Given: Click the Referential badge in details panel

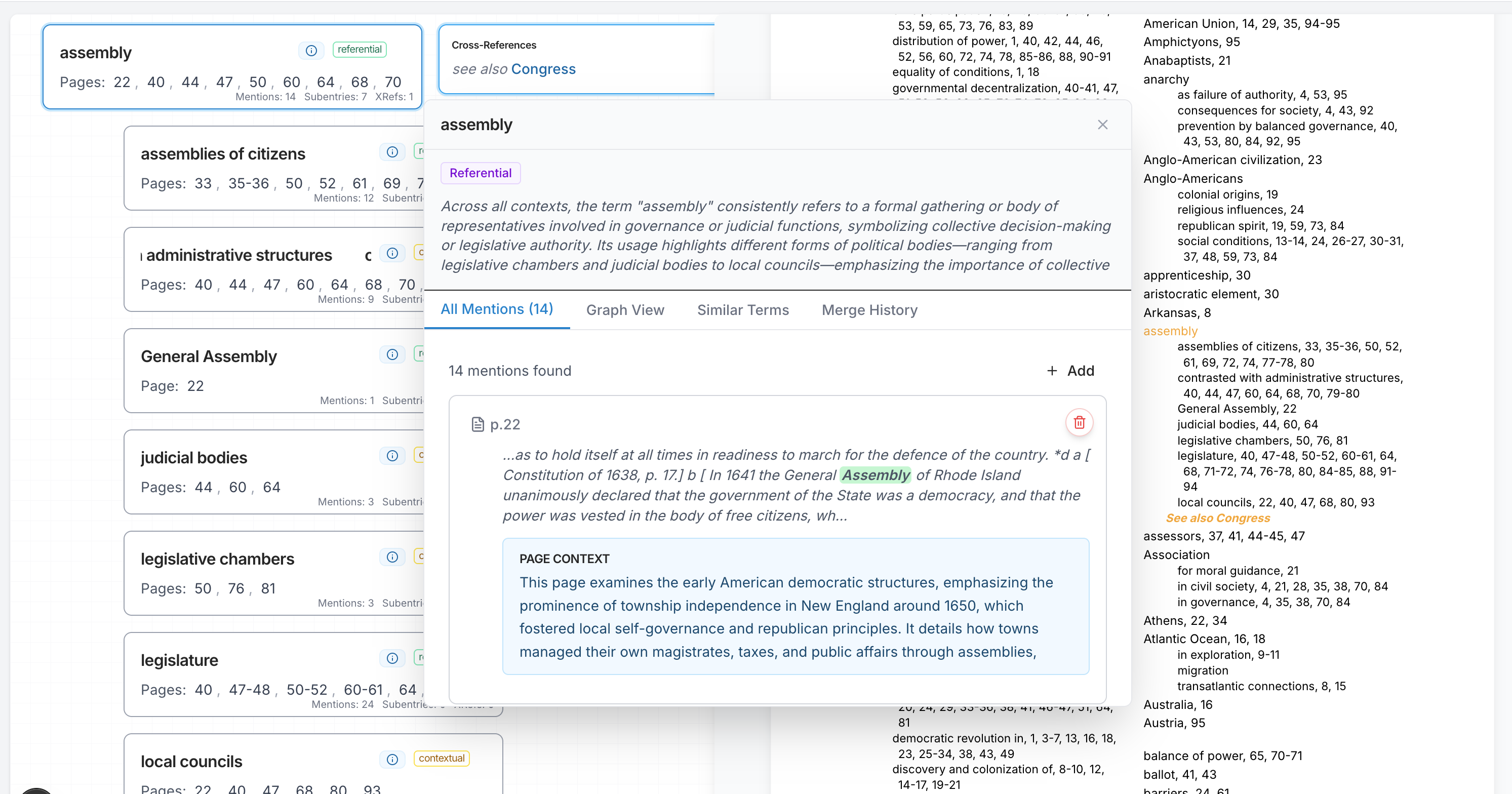Looking at the screenshot, I should 480,173.
